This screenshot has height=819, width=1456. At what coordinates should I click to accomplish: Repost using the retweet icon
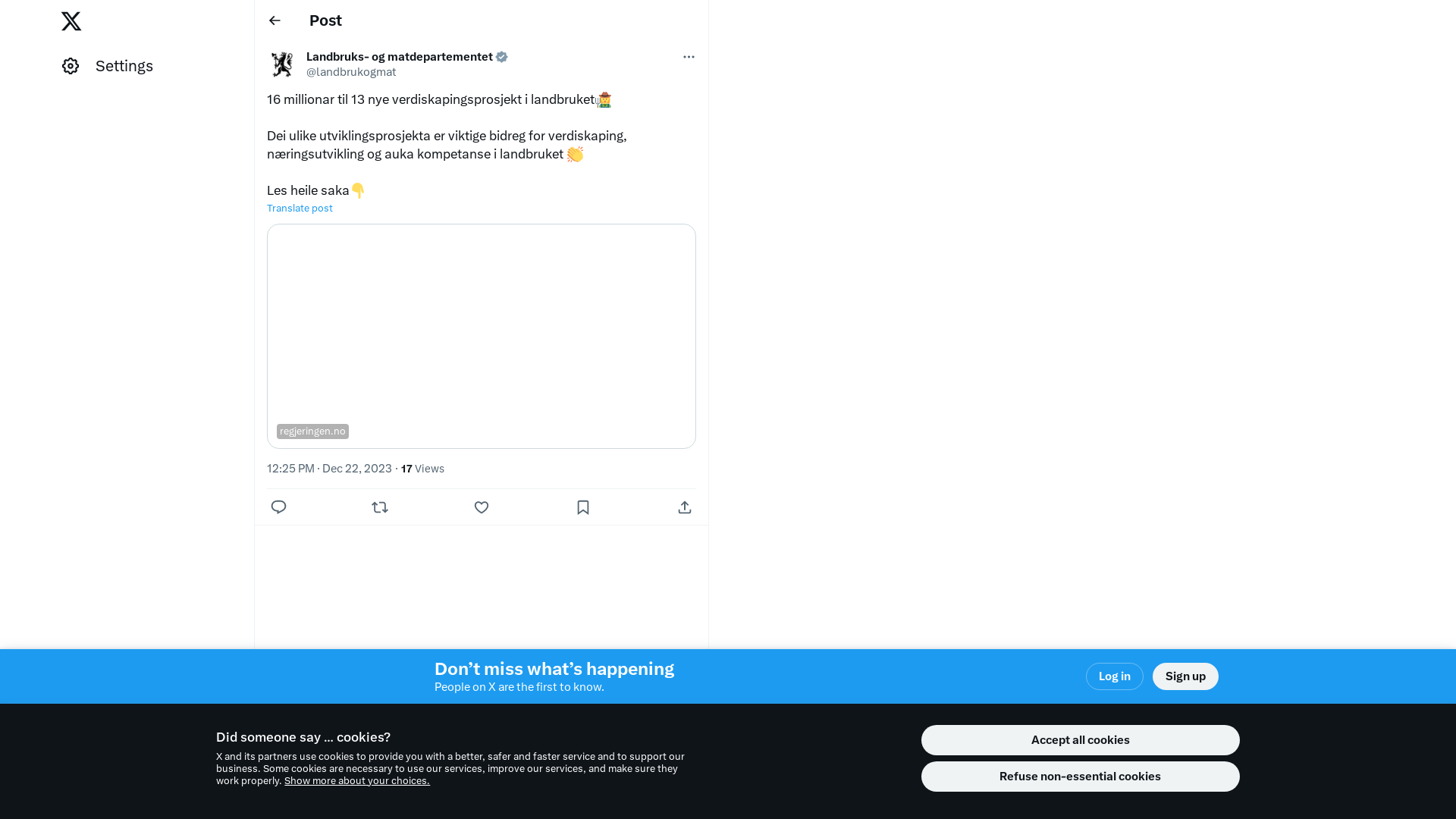[380, 507]
